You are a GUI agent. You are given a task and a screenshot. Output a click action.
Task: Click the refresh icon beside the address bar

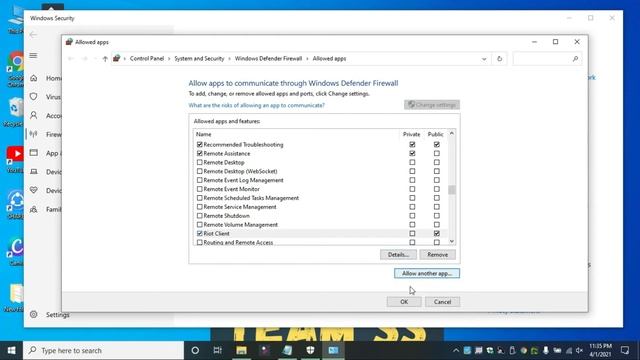coord(499,59)
